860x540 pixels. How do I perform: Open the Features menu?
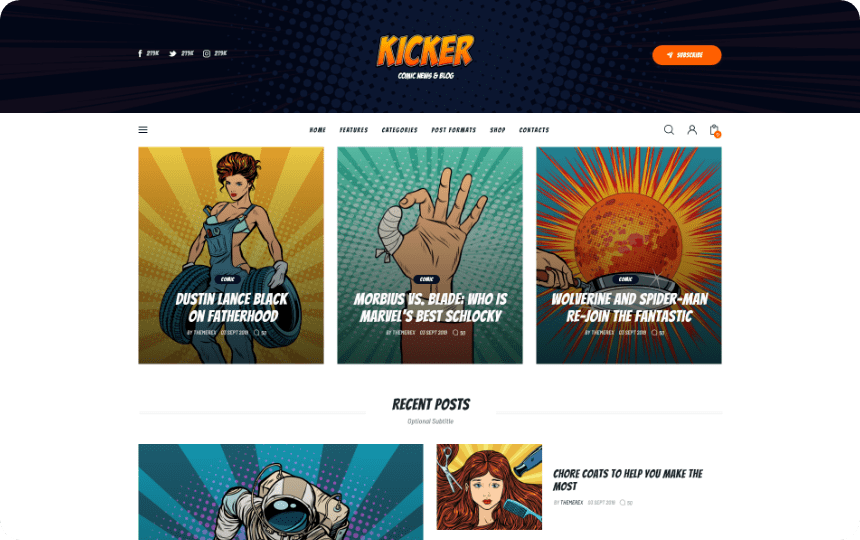click(354, 130)
